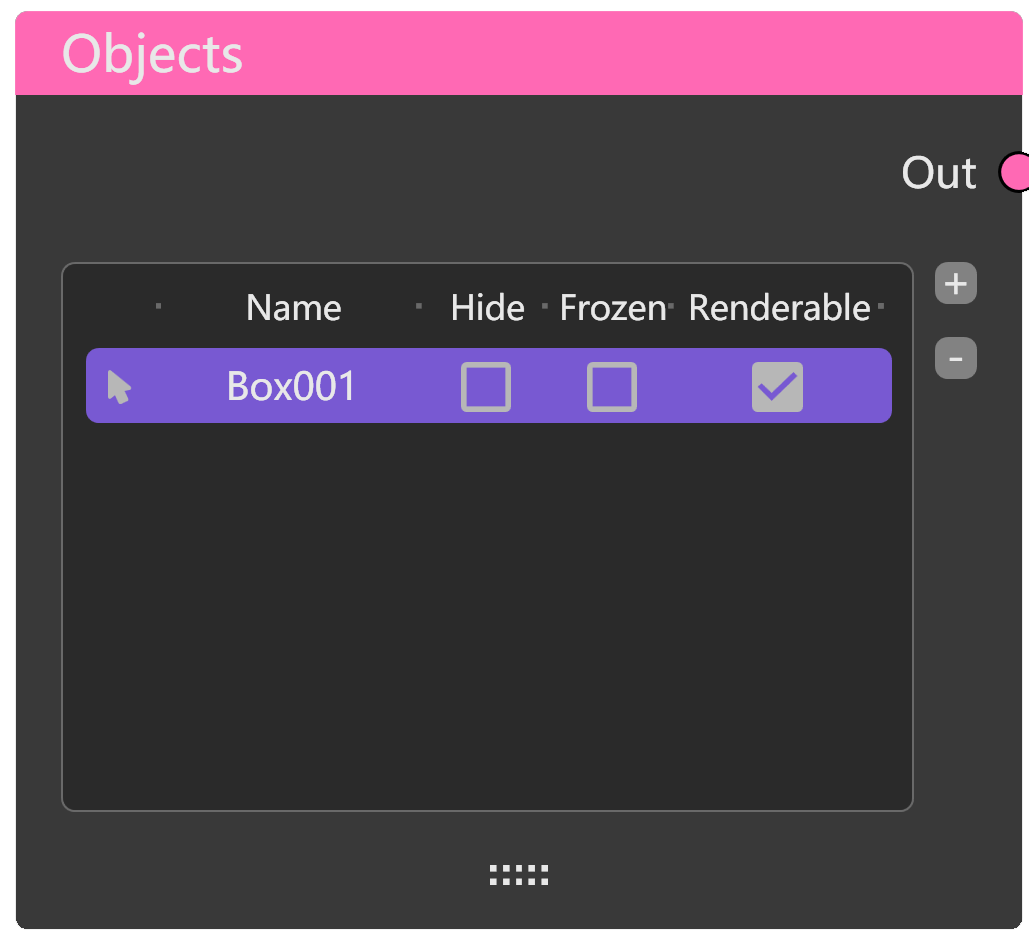Enable the Hide checkbox for Box001
Screen dimensions: 1029x935
click(x=486, y=387)
